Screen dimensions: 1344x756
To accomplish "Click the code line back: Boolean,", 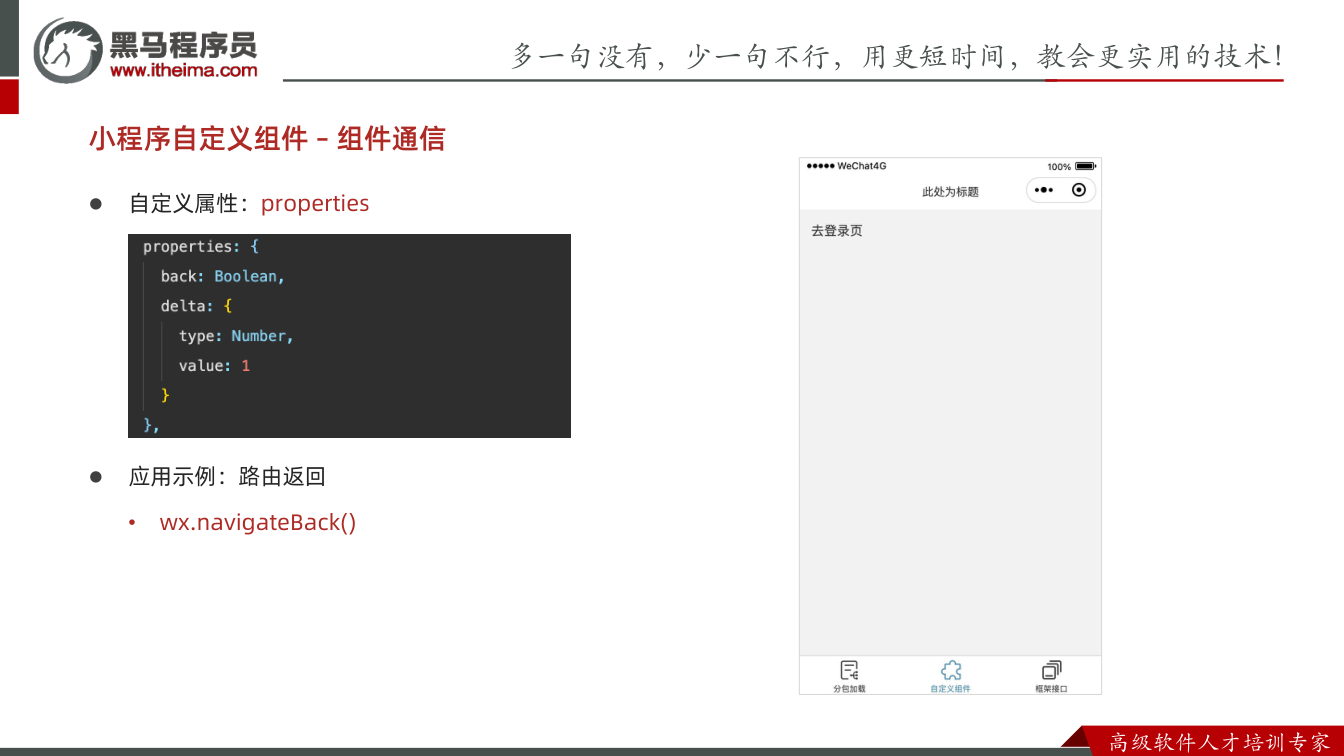I will (222, 276).
